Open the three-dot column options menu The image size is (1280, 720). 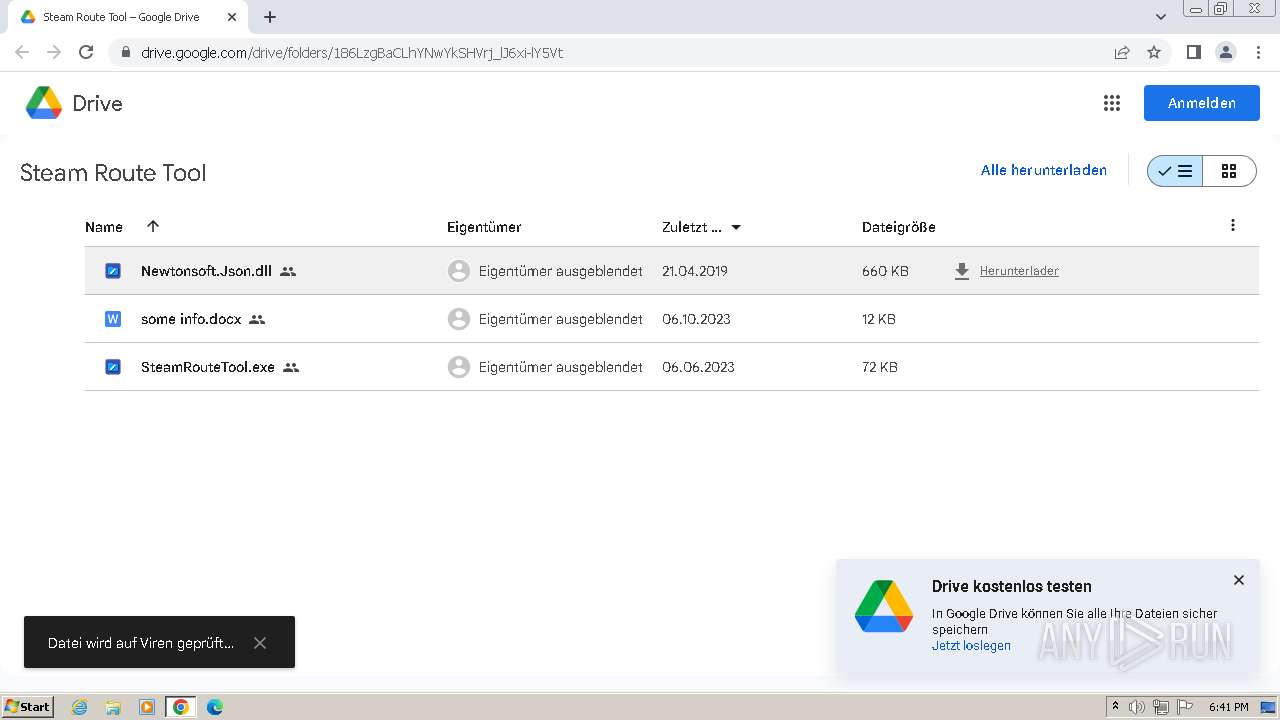[x=1233, y=226]
